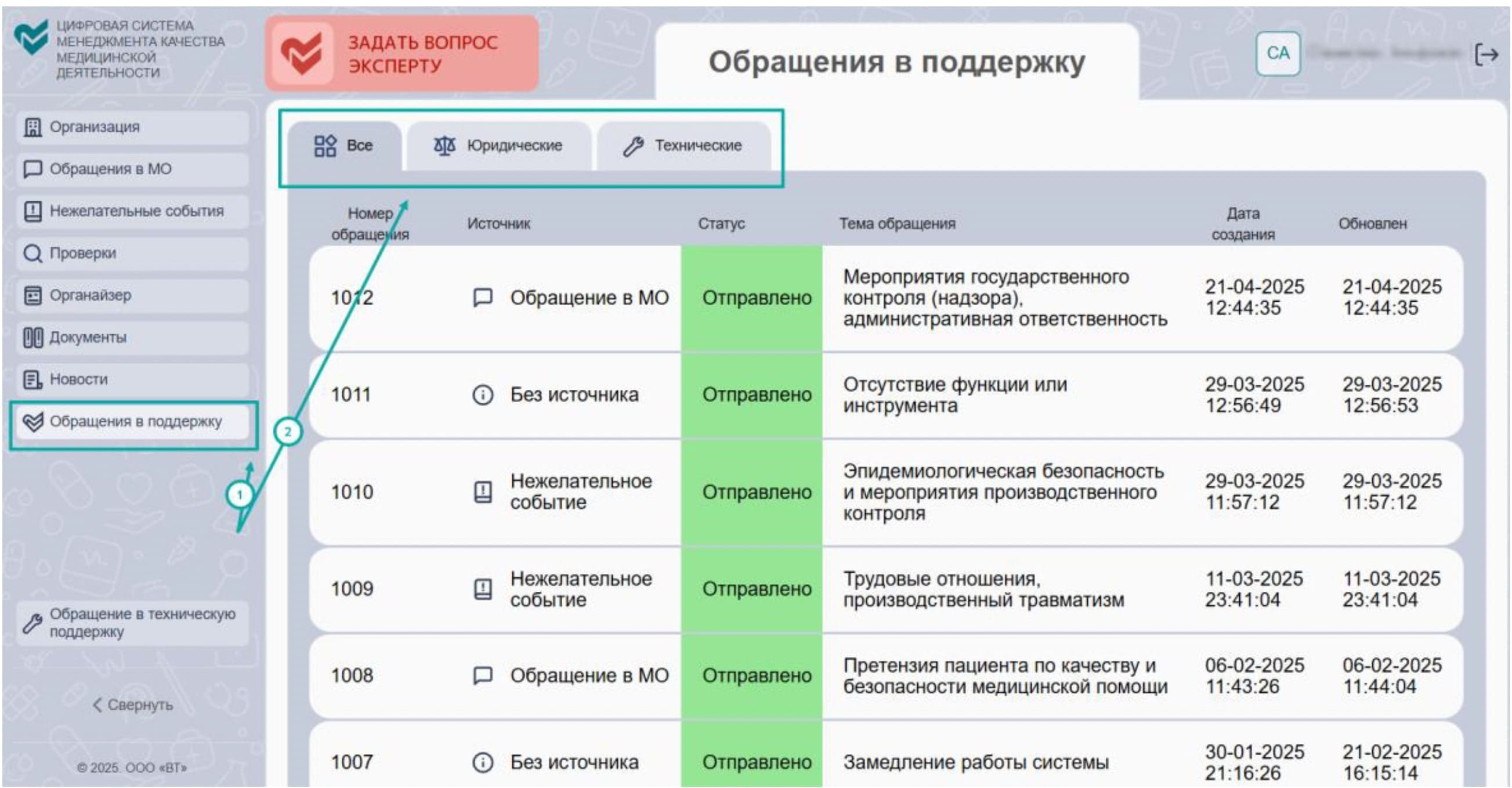Image resolution: width=1512 pixels, height=788 pixels.
Task: Click the binders icon for Документы
Action: [x=33, y=338]
